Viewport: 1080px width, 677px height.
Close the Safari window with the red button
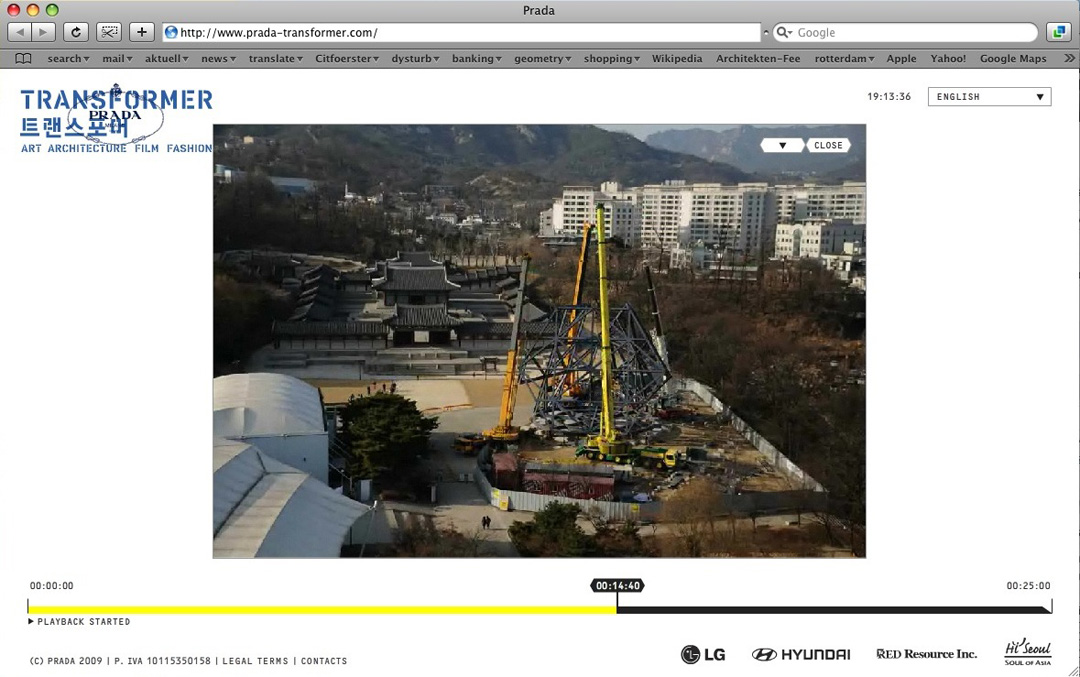click(14, 10)
